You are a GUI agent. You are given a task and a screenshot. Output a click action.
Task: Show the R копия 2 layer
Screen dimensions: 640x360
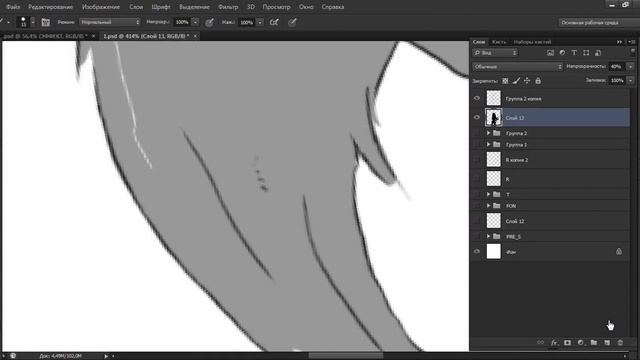[477, 160]
